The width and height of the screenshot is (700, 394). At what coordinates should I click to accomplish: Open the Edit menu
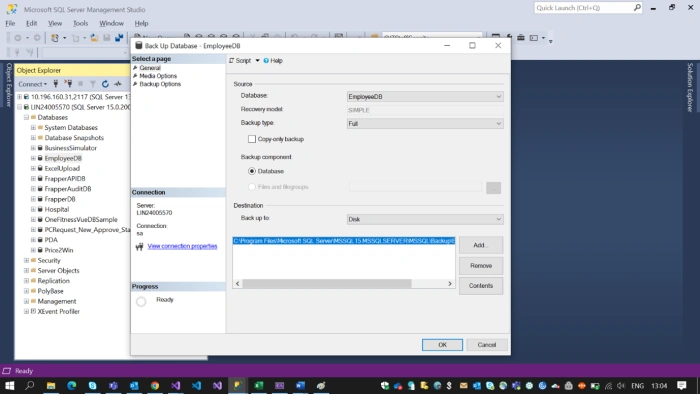32,23
